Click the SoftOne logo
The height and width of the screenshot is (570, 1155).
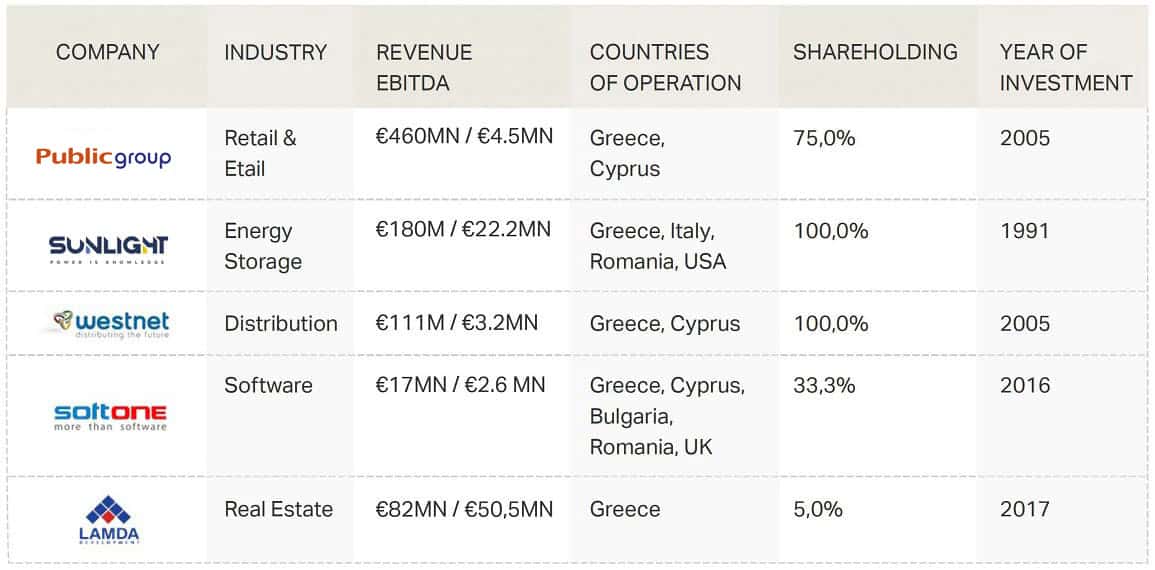110,416
